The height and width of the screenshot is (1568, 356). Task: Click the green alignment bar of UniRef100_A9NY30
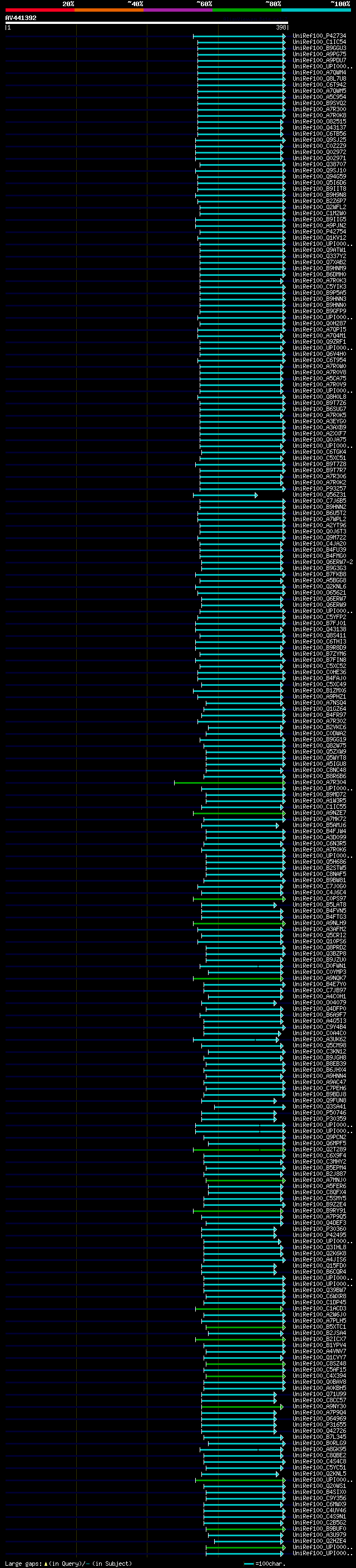(x=242, y=1407)
